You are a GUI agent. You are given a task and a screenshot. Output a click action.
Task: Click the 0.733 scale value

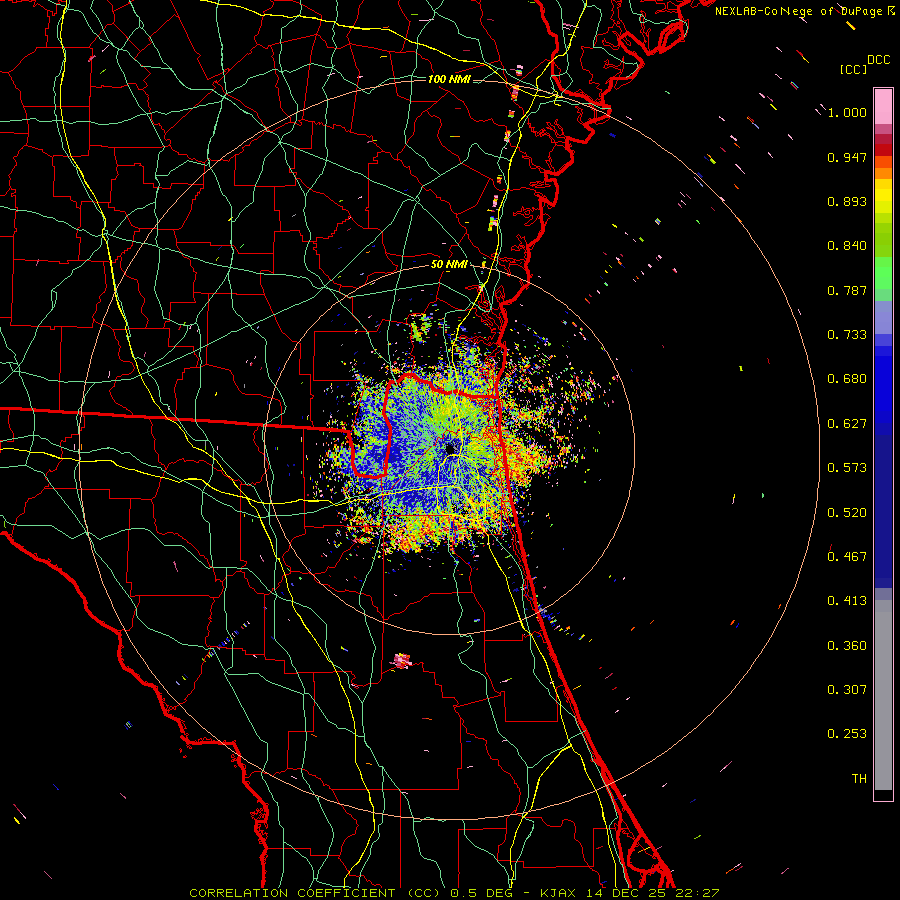[x=847, y=335]
